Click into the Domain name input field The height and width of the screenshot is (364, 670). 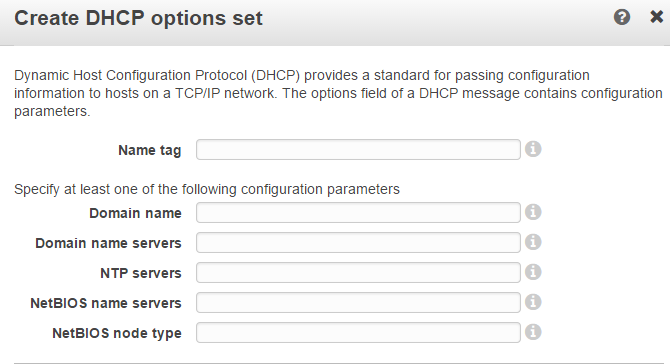point(358,212)
